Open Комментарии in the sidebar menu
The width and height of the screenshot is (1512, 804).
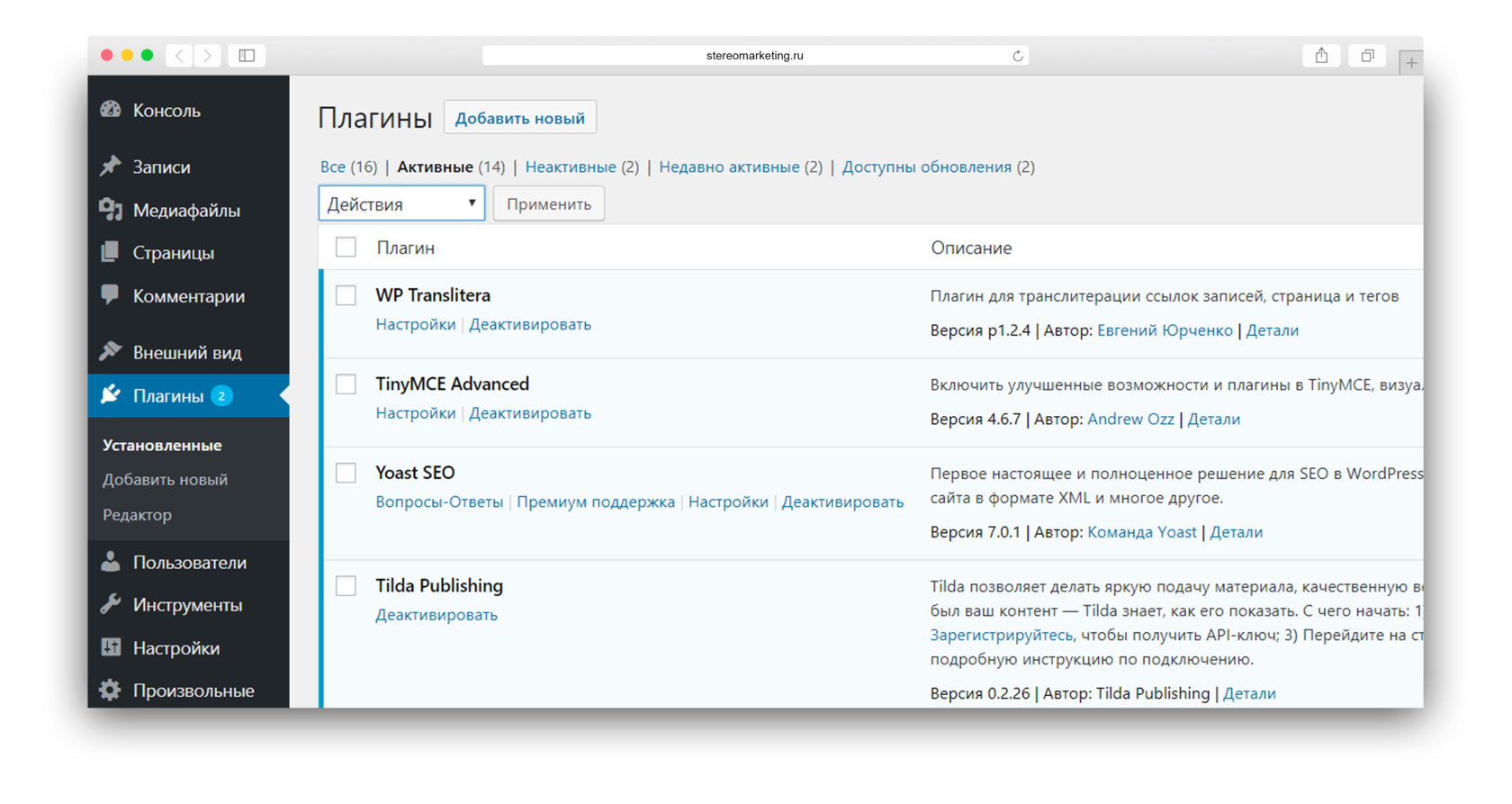(x=189, y=296)
